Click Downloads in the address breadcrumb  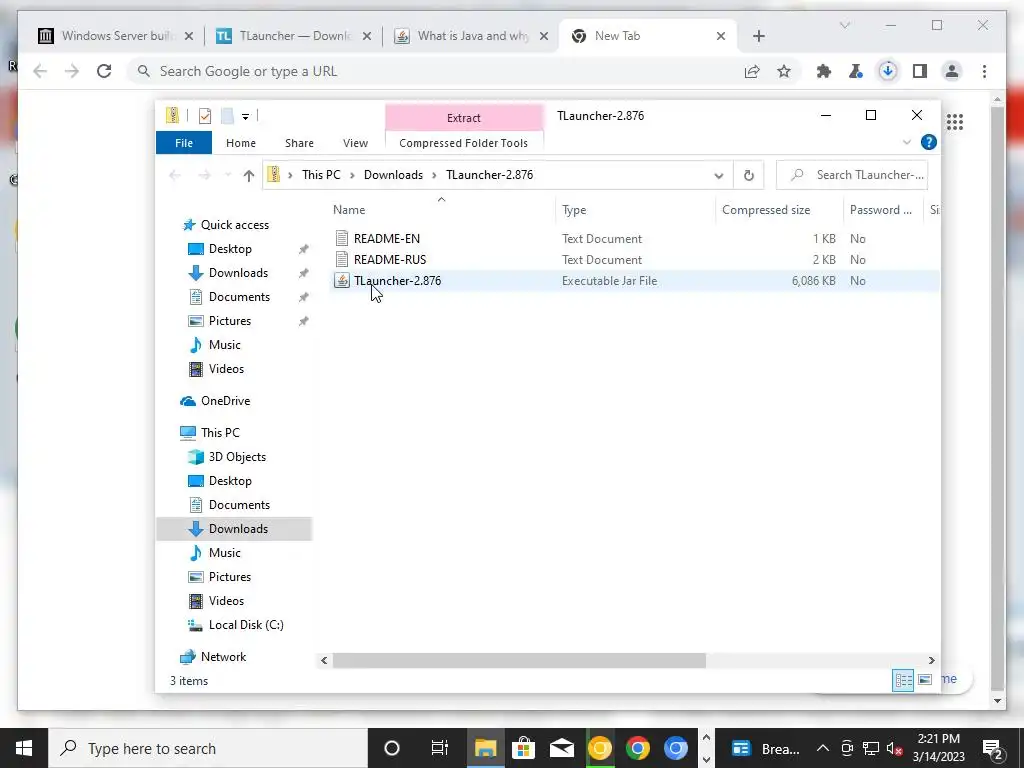(x=393, y=175)
